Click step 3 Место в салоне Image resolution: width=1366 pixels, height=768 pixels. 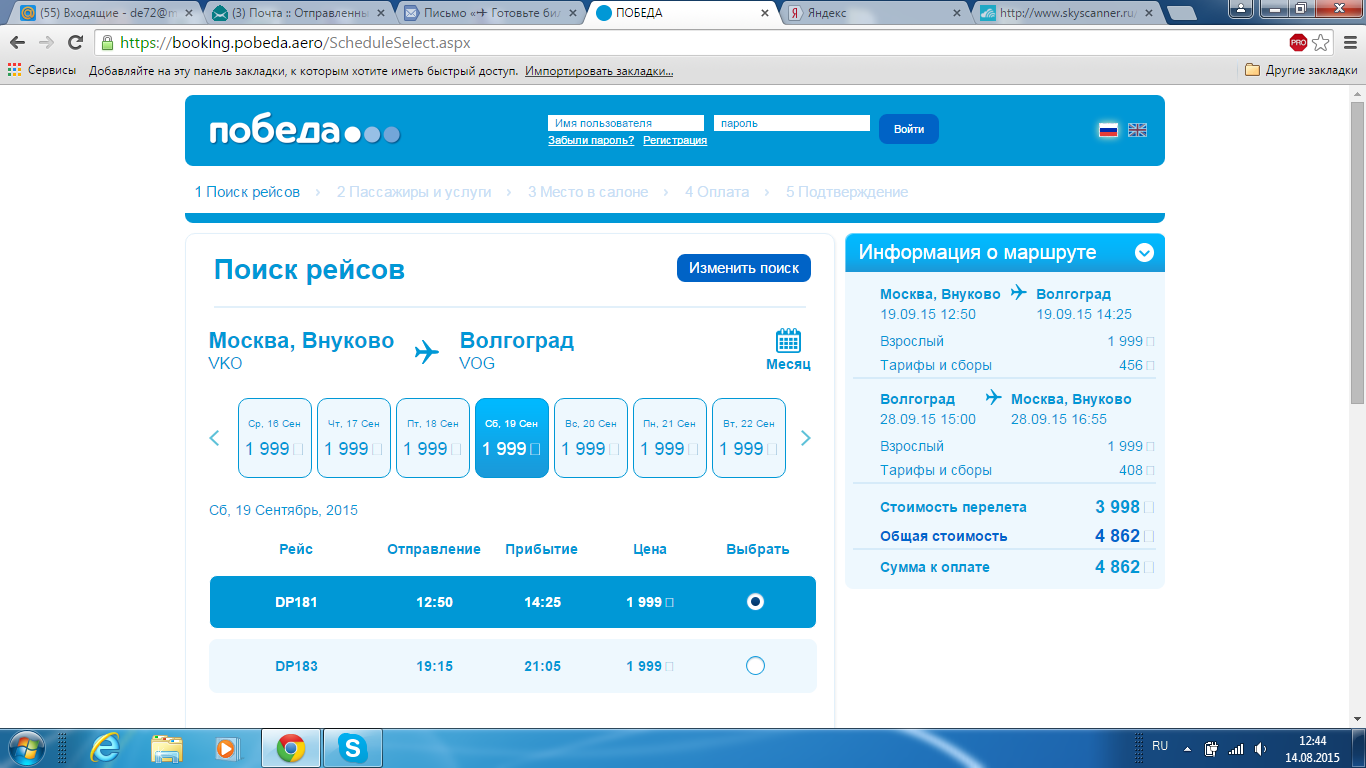[588, 192]
